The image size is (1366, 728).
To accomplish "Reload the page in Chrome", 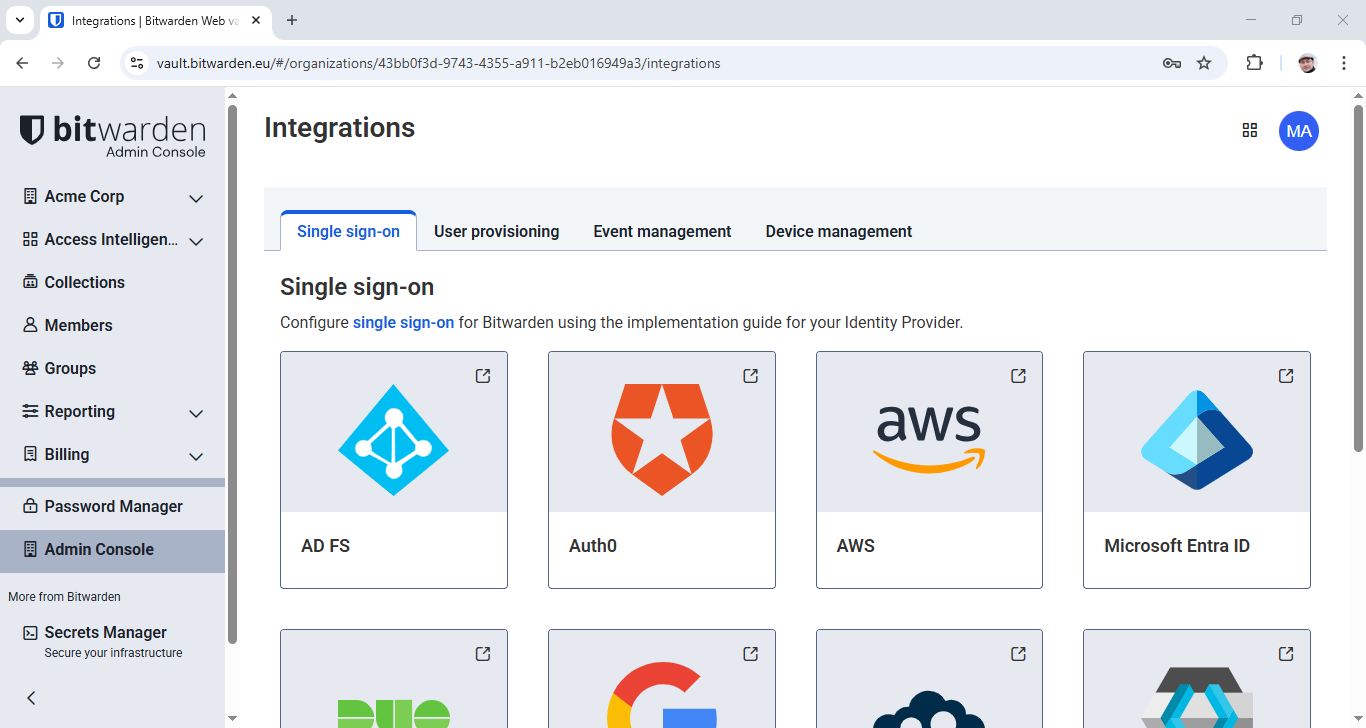I will coord(94,63).
